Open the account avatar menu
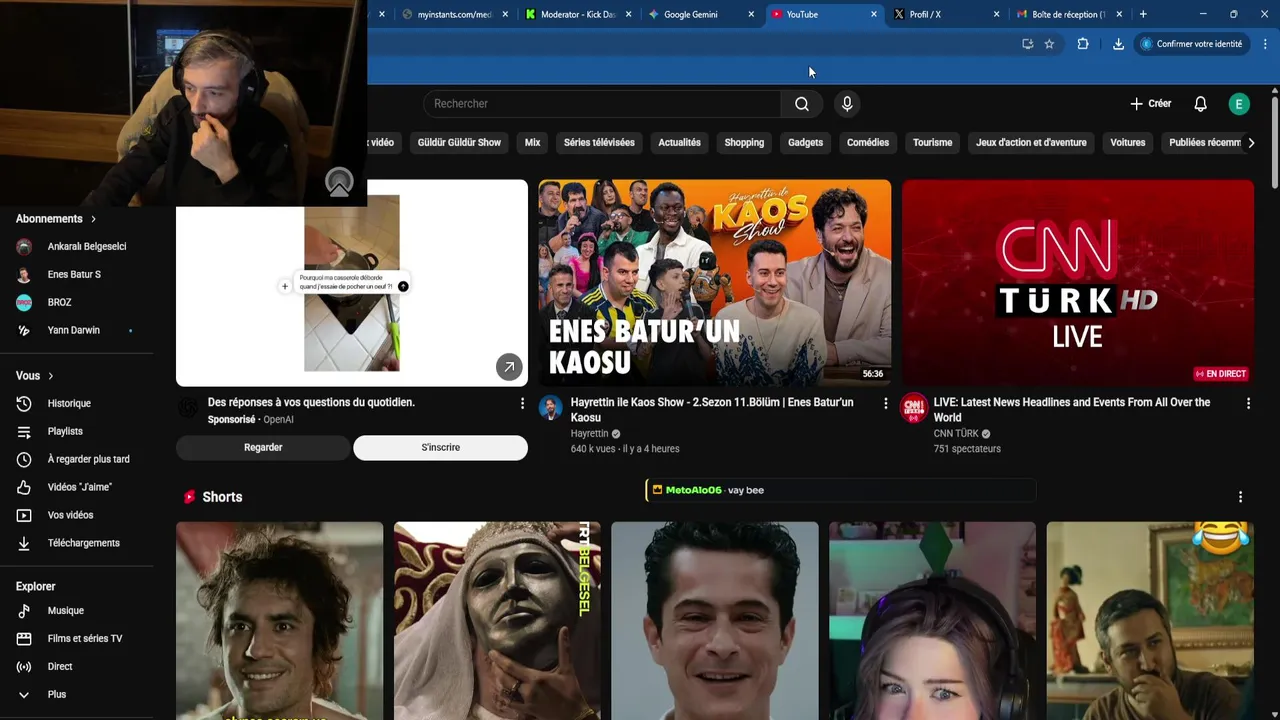1280x720 pixels. click(x=1239, y=104)
